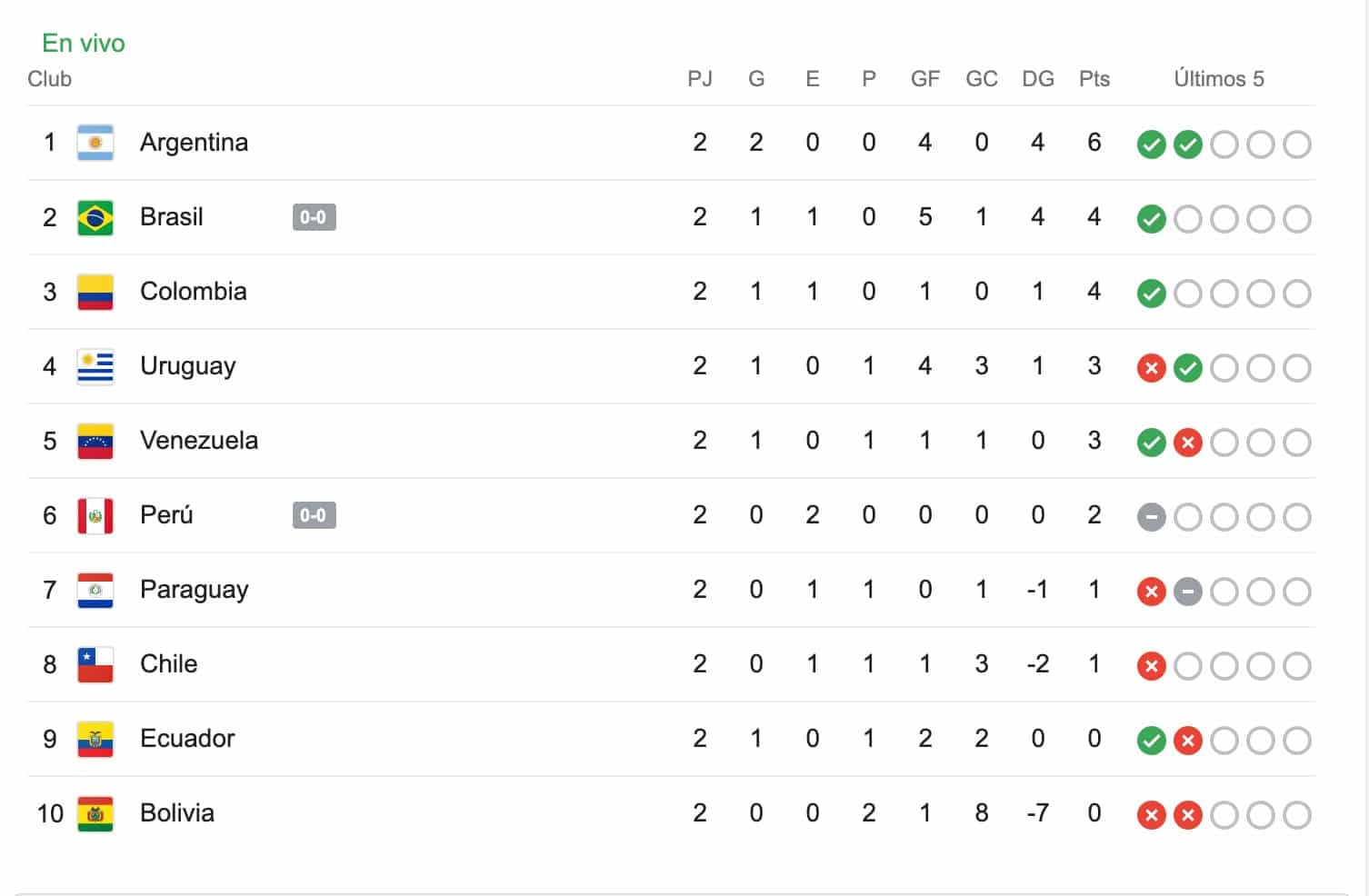Image resolution: width=1369 pixels, height=896 pixels.
Task: Click Uruguay's red loss indicator
Action: point(1152,368)
